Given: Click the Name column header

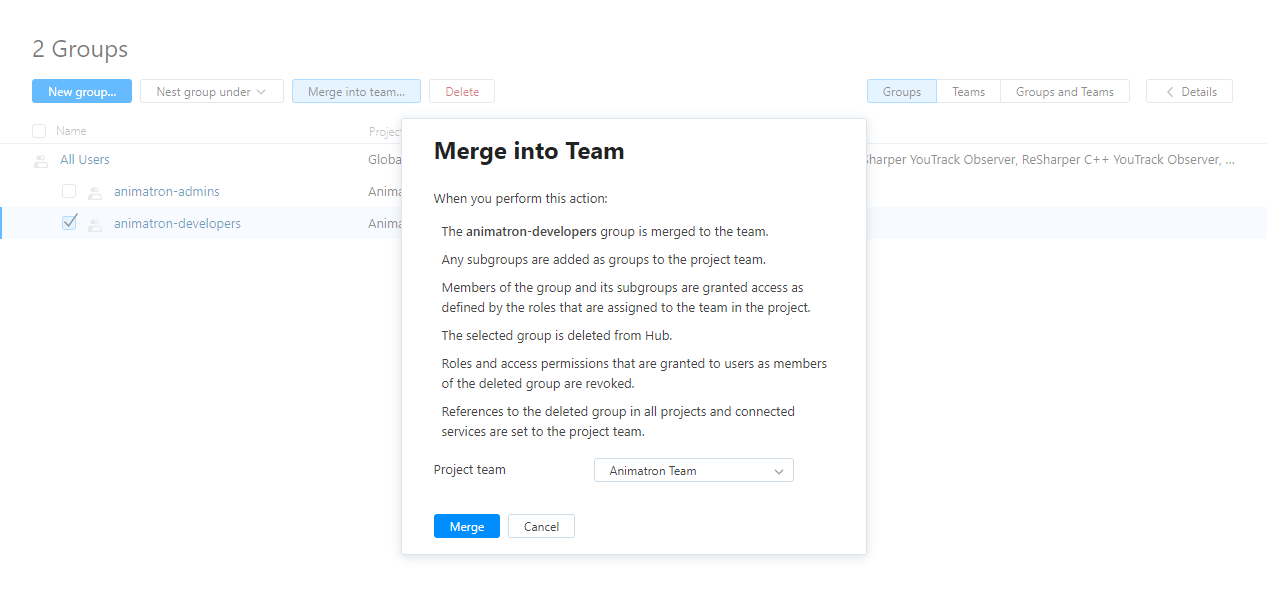Looking at the screenshot, I should click(x=71, y=131).
